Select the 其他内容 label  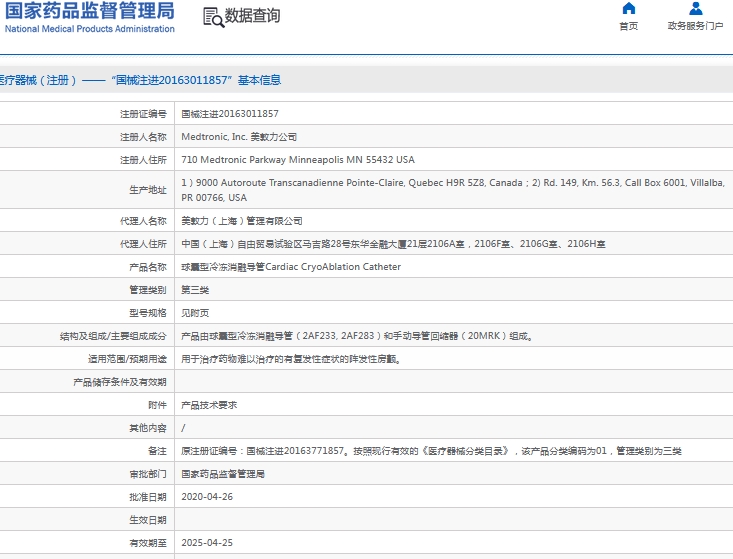pyautogui.click(x=148, y=428)
